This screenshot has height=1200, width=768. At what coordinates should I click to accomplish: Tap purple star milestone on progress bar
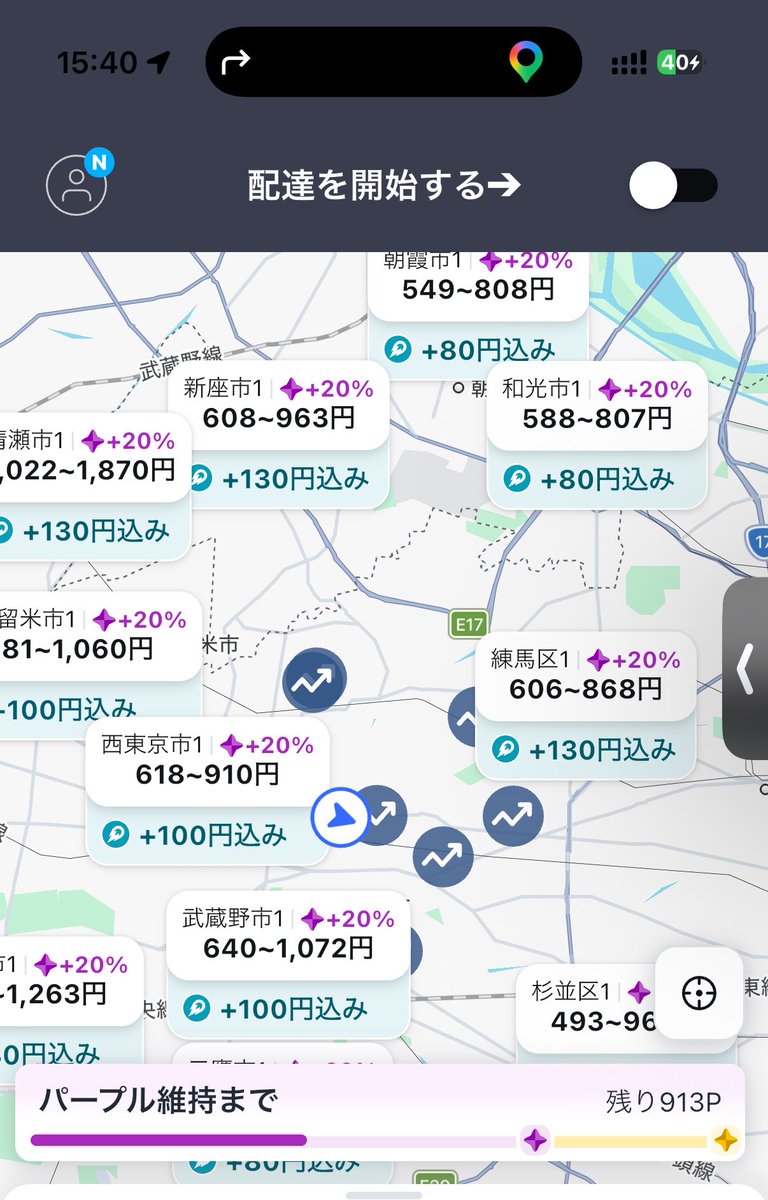click(536, 1140)
